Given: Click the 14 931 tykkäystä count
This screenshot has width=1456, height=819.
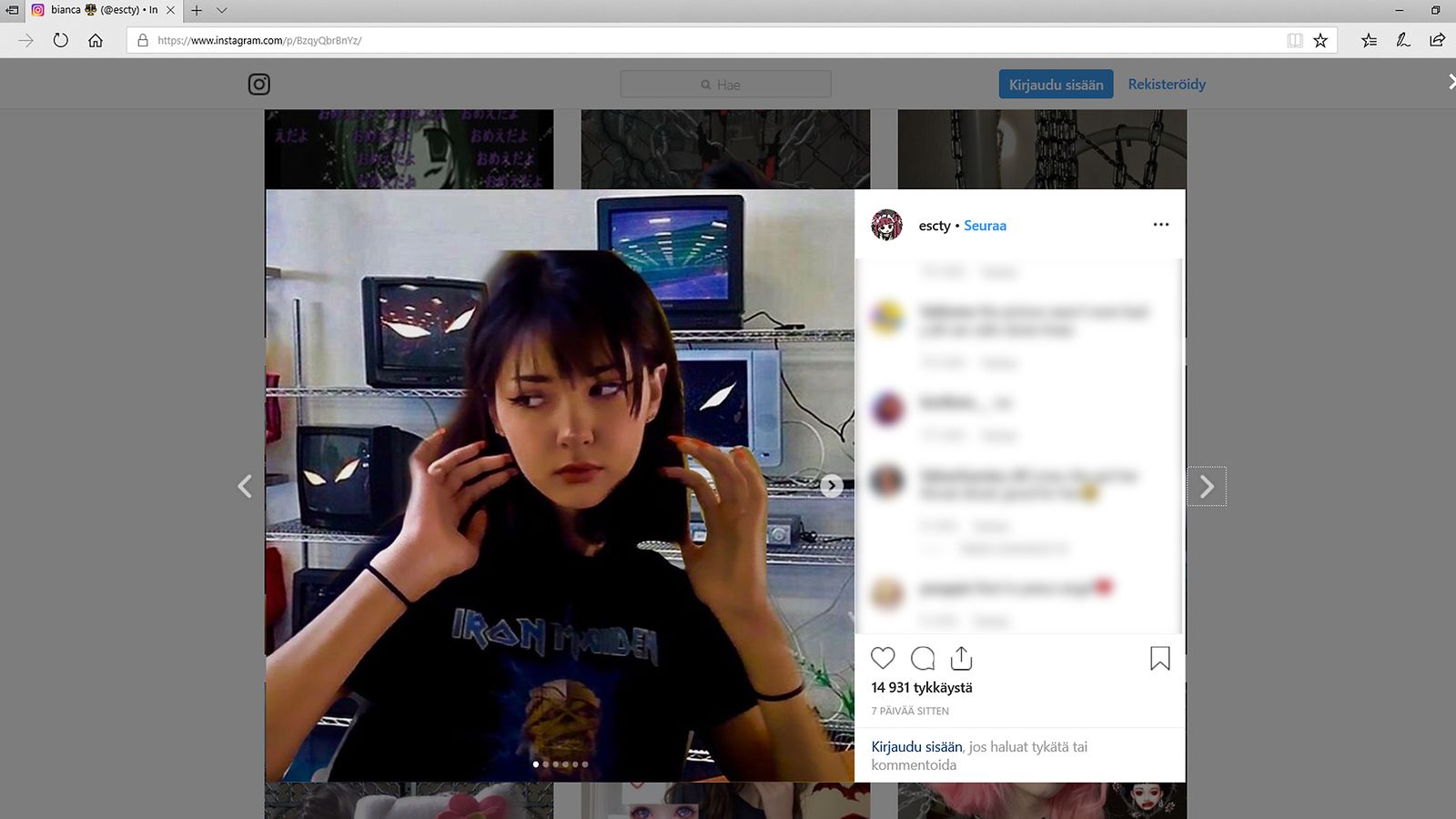Looking at the screenshot, I should (x=922, y=687).
